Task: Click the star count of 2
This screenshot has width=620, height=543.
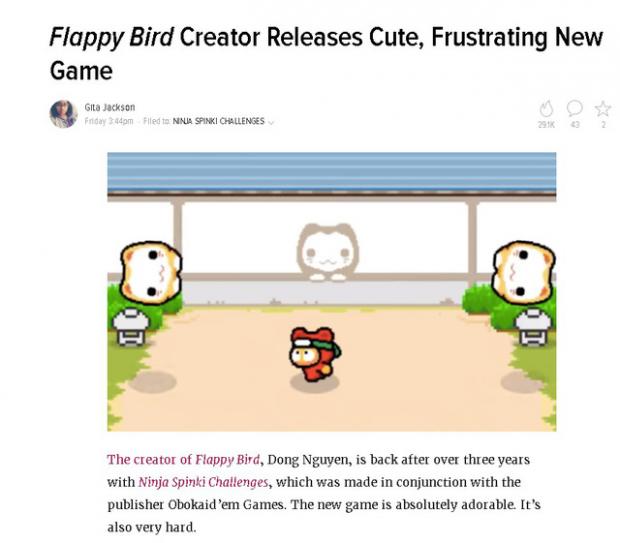Action: tap(603, 125)
